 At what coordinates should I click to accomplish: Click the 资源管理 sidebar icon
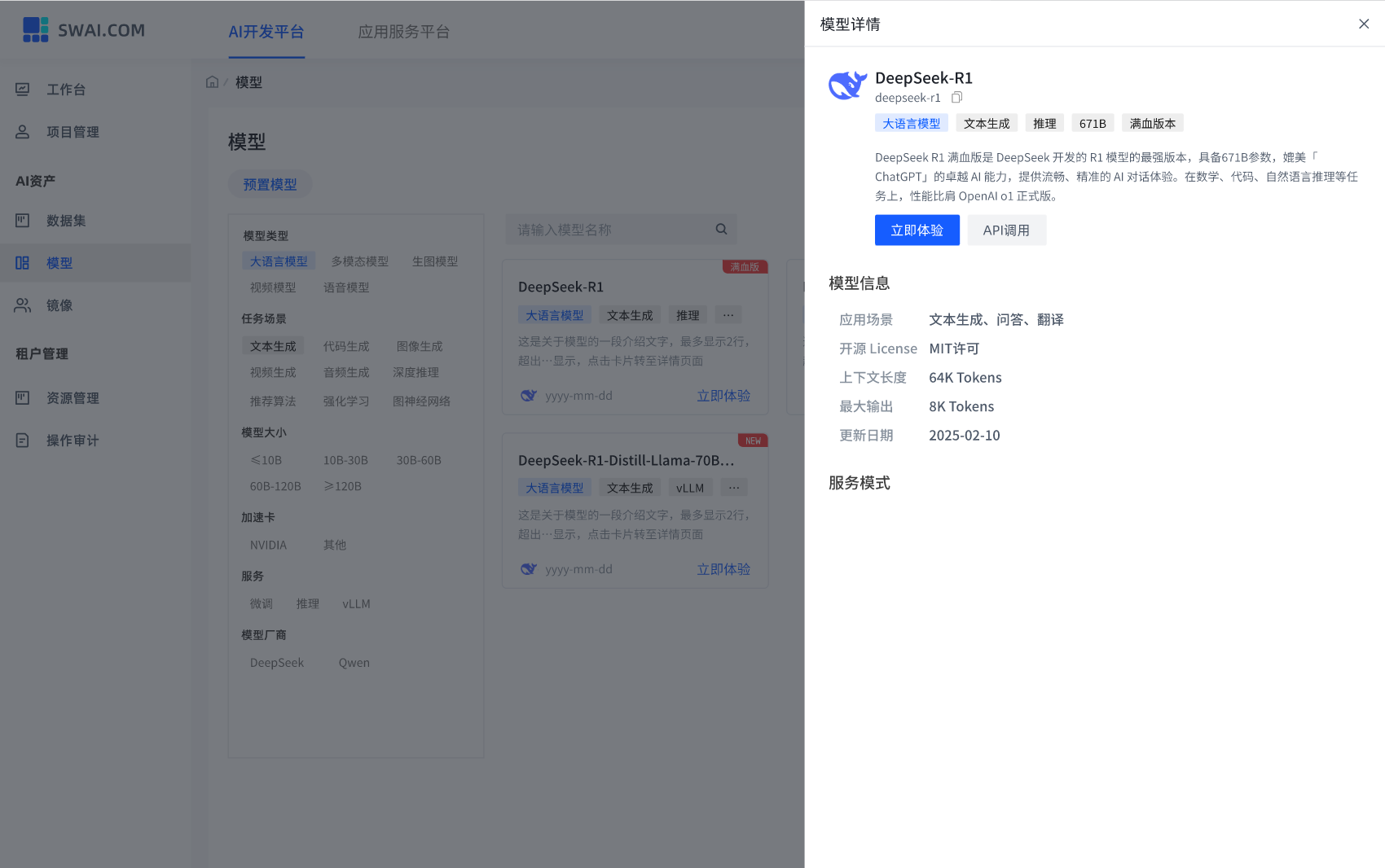coord(23,398)
